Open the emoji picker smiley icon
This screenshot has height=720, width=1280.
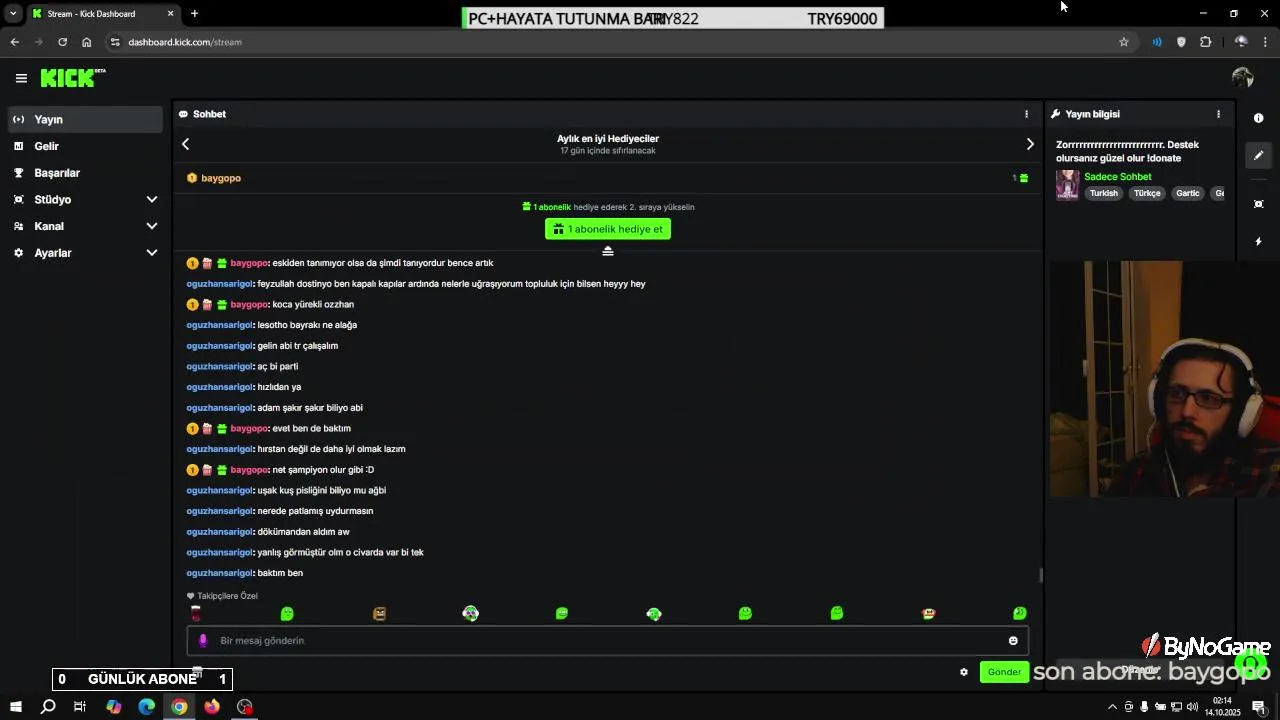point(1013,640)
